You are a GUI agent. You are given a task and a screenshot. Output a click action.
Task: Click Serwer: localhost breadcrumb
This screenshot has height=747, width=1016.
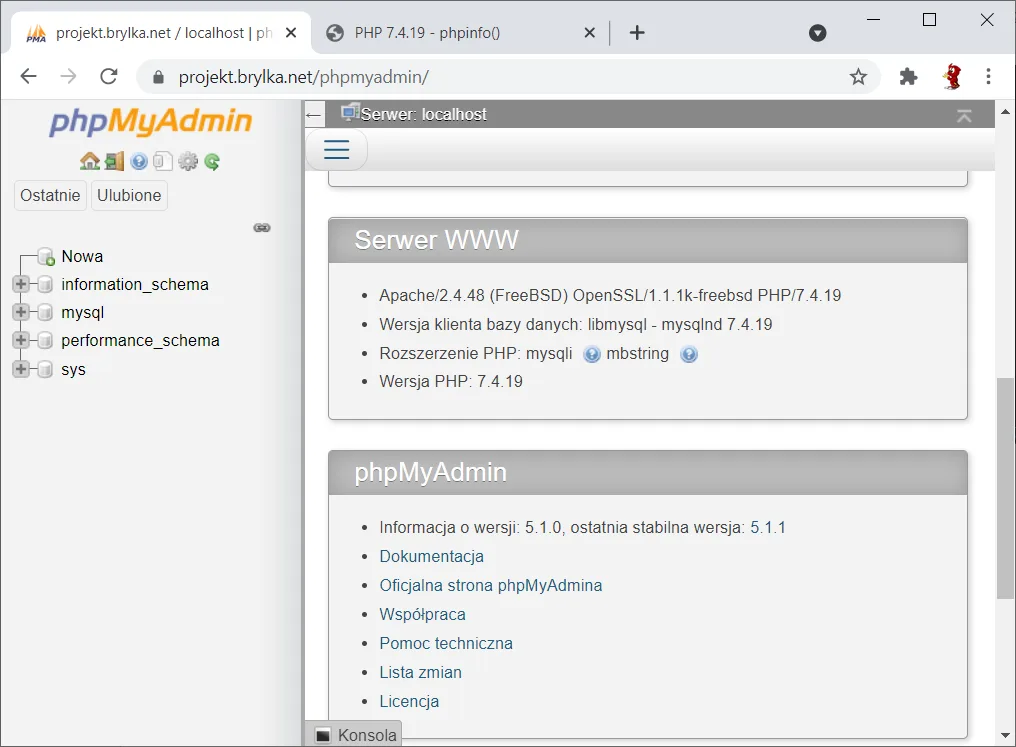pos(423,115)
